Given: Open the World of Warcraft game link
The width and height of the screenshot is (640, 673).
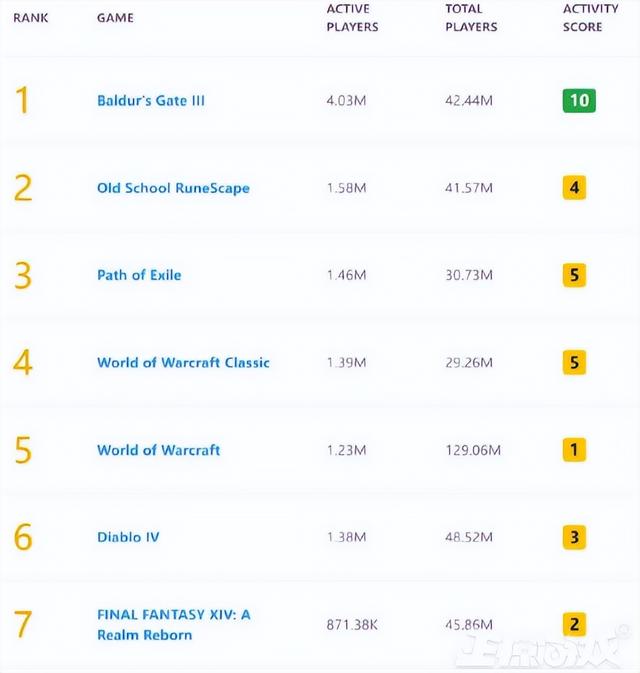Looking at the screenshot, I should [158, 450].
